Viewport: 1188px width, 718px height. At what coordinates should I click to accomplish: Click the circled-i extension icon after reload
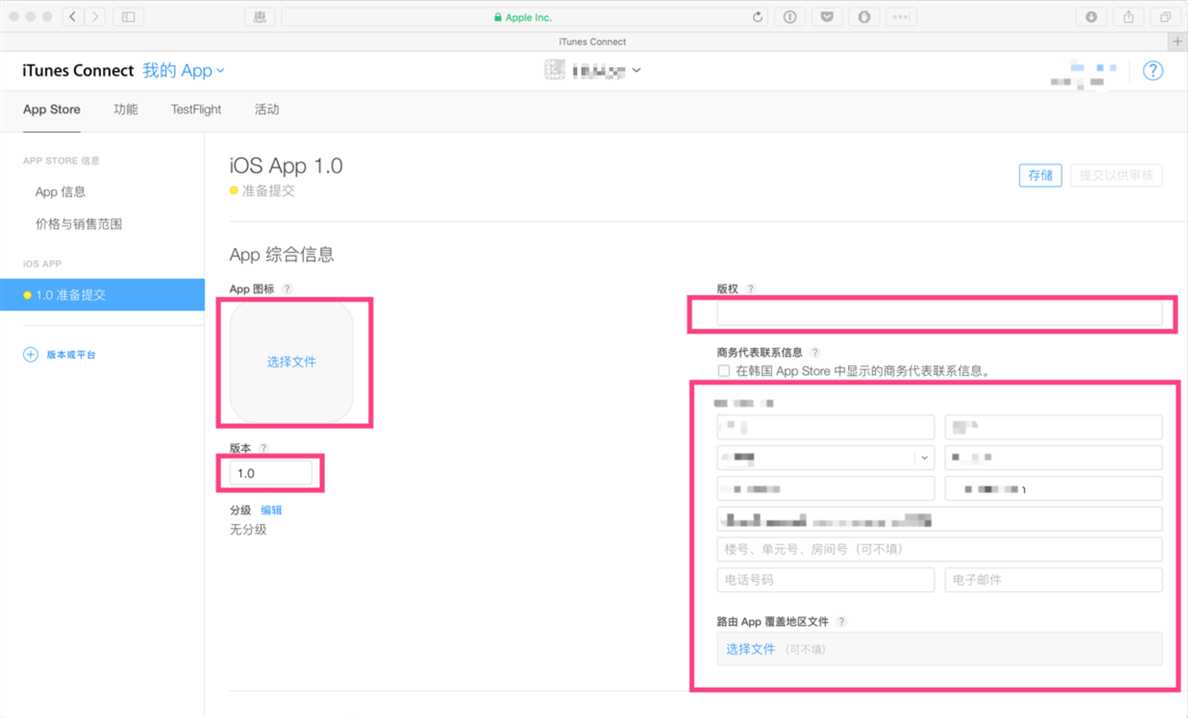coord(789,17)
